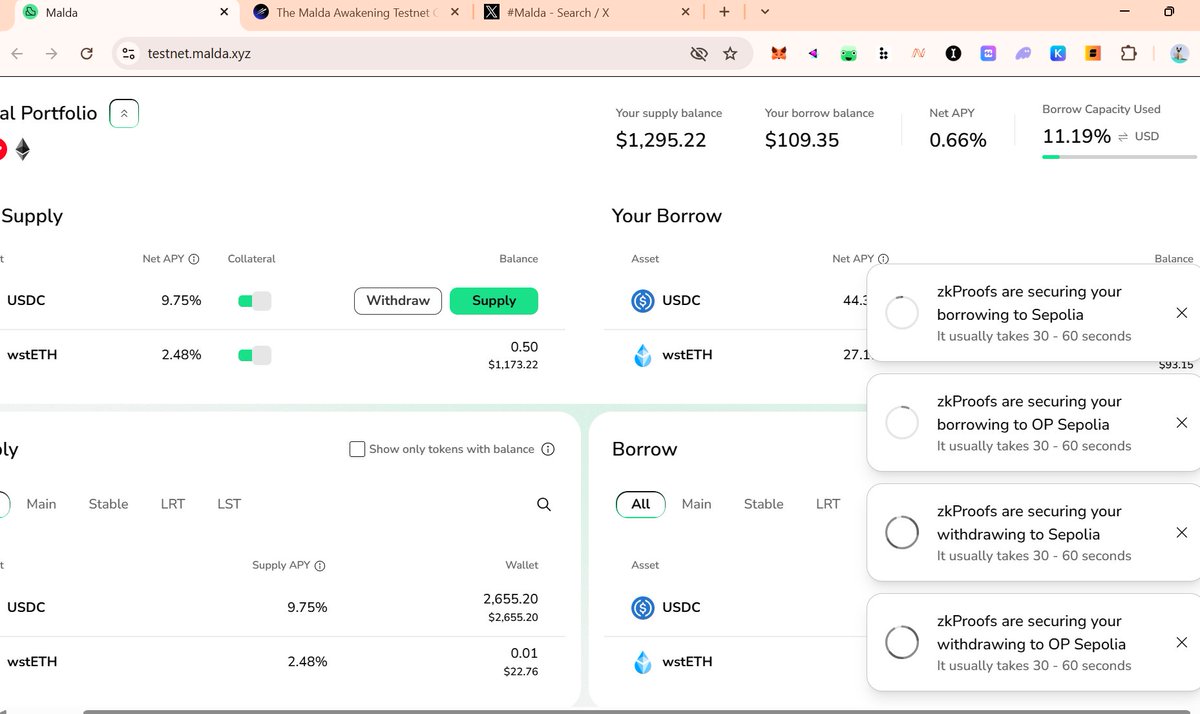
Task: Open the green frog extension
Action: pos(848,54)
